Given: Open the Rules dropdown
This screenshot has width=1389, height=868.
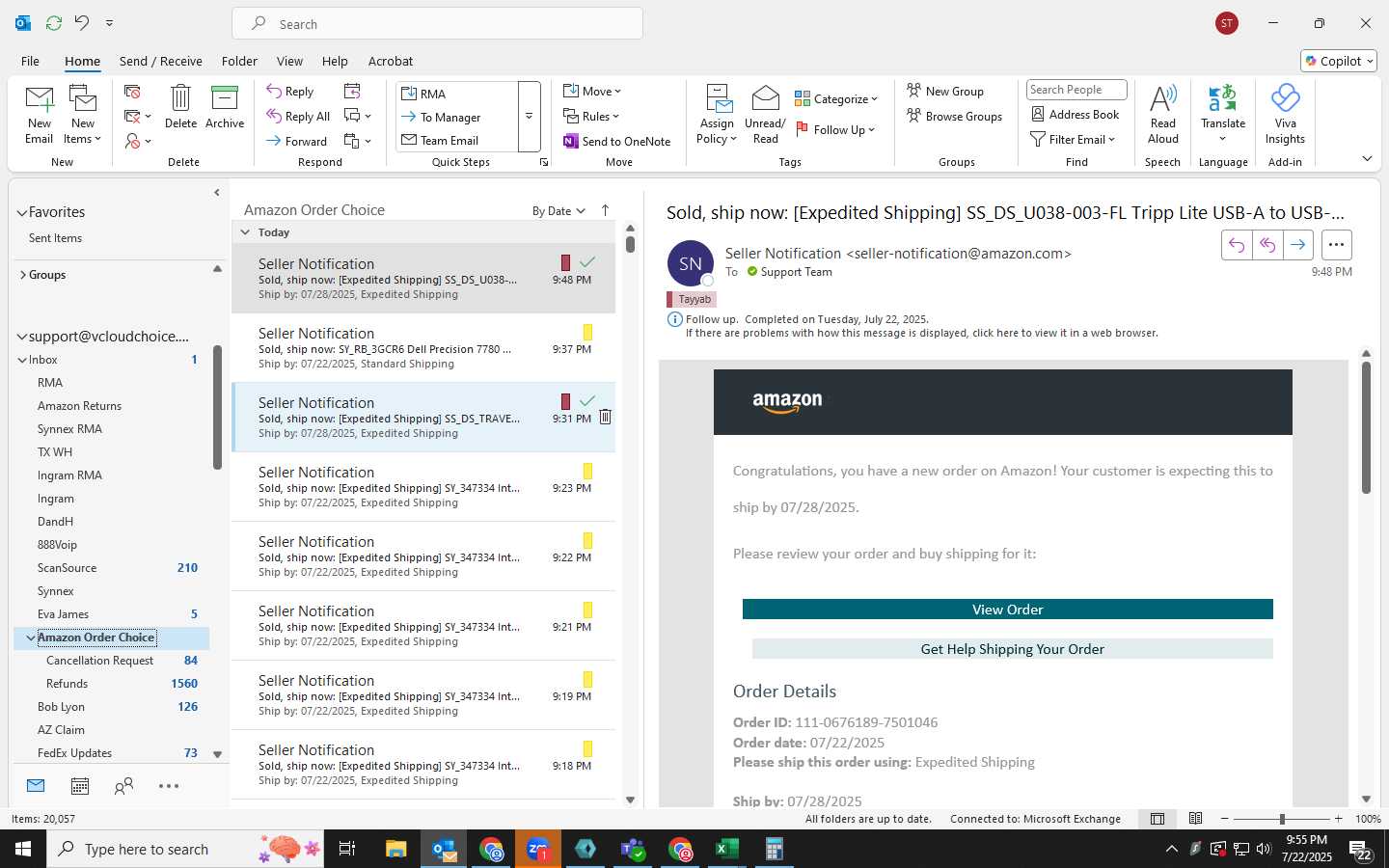Looking at the screenshot, I should click(592, 116).
